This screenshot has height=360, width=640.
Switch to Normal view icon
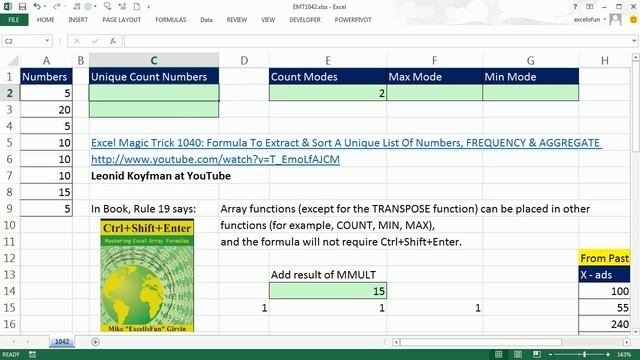click(498, 354)
